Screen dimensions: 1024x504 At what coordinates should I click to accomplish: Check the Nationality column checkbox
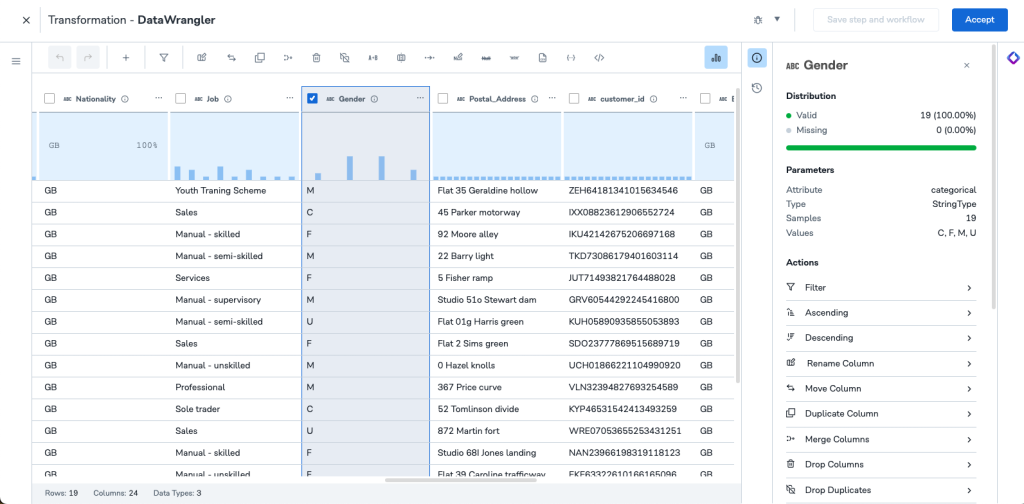point(50,99)
